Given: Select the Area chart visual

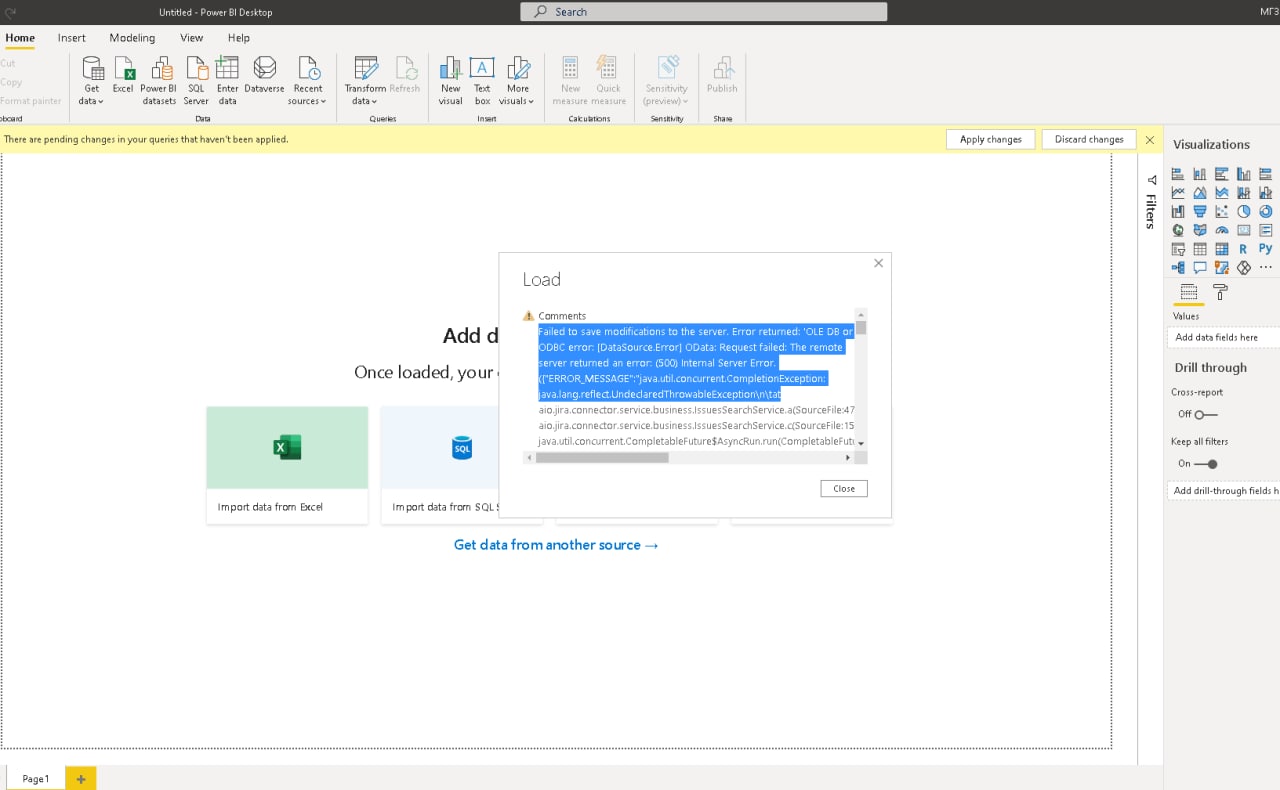Looking at the screenshot, I should tap(1200, 193).
